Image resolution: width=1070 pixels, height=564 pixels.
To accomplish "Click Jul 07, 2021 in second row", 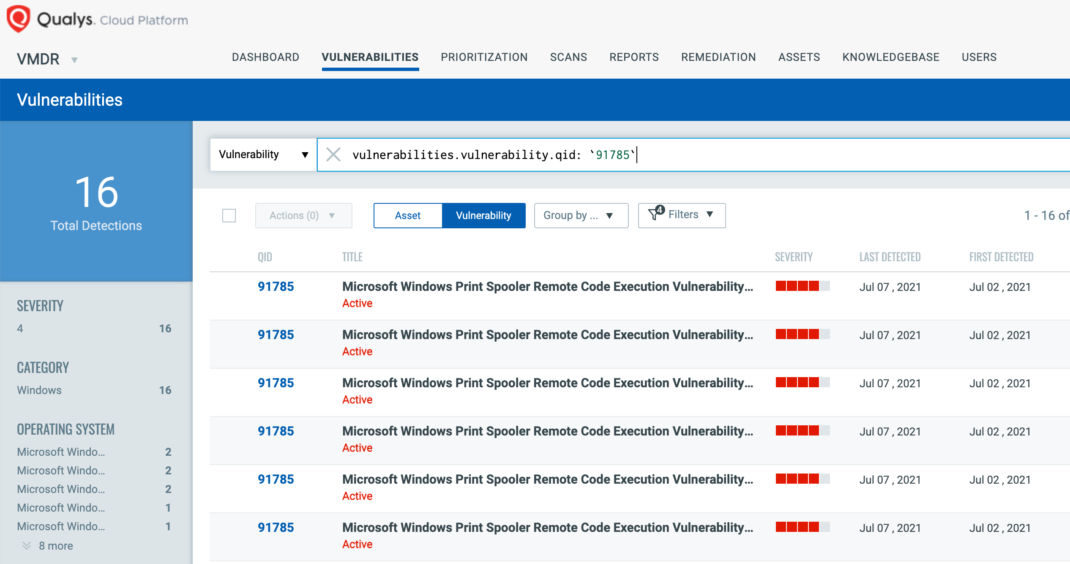I will tap(890, 335).
